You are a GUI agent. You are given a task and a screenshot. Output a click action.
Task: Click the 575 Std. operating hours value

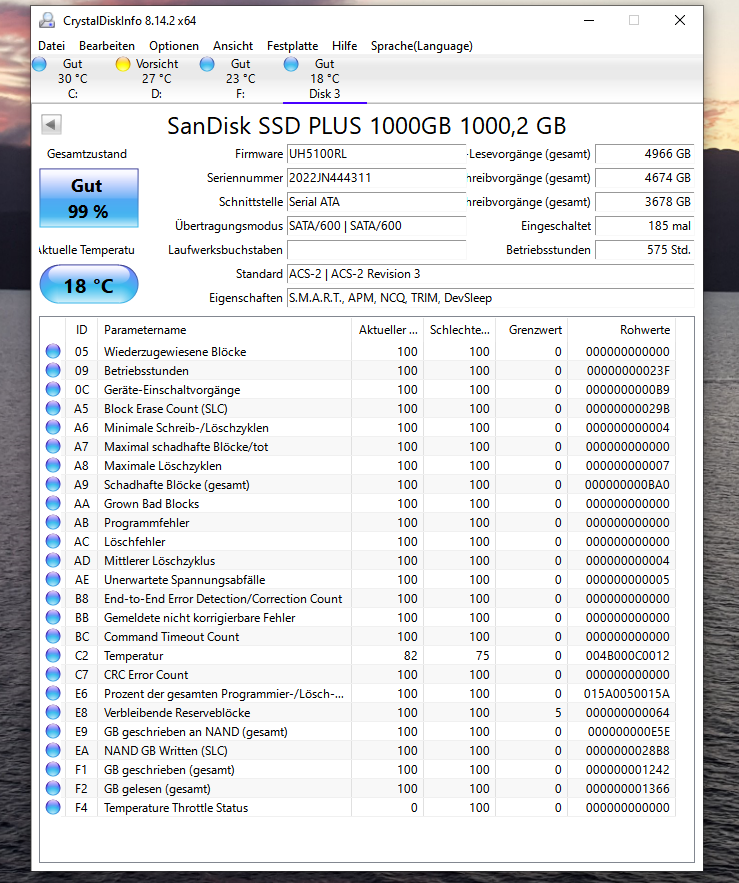click(644, 249)
